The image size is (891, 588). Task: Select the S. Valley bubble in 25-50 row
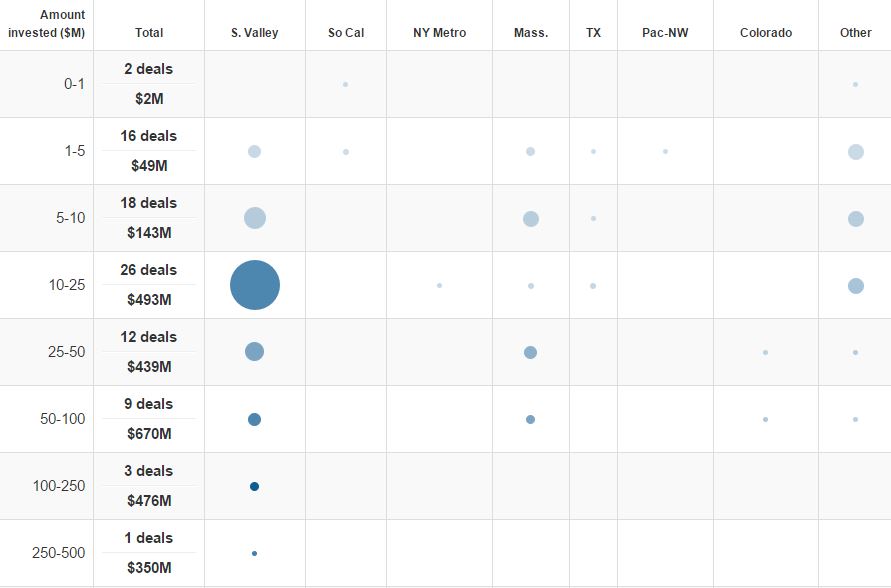point(254,352)
